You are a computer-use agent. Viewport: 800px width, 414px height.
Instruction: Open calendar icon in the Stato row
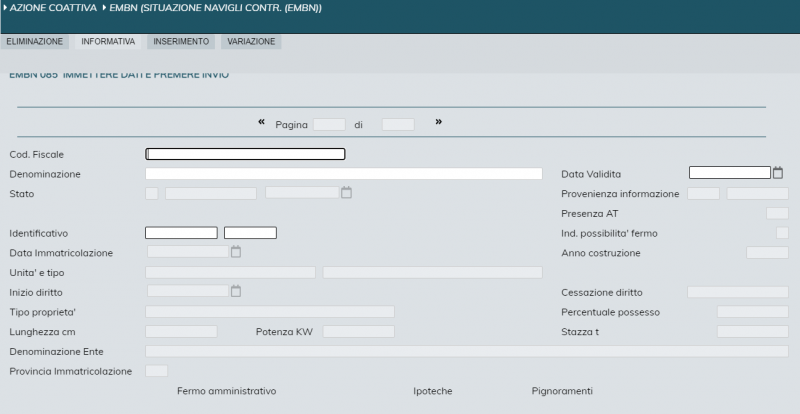(346, 193)
